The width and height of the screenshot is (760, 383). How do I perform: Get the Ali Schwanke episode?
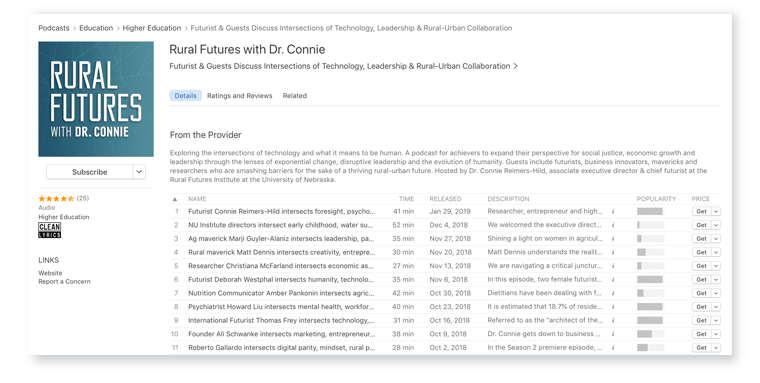701,334
